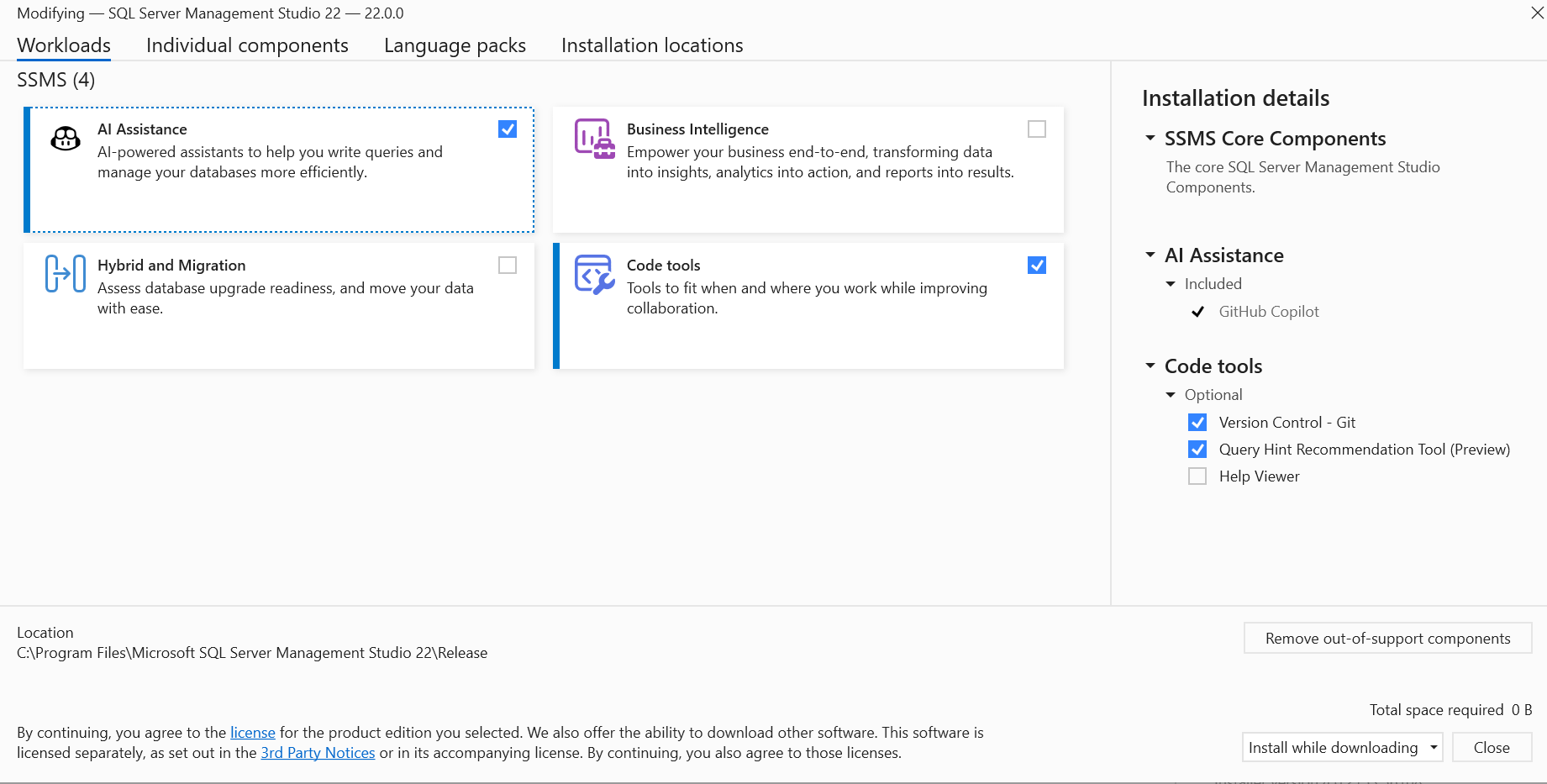Switch to the Individual components tab
Image resolution: width=1547 pixels, height=784 pixels.
(247, 45)
